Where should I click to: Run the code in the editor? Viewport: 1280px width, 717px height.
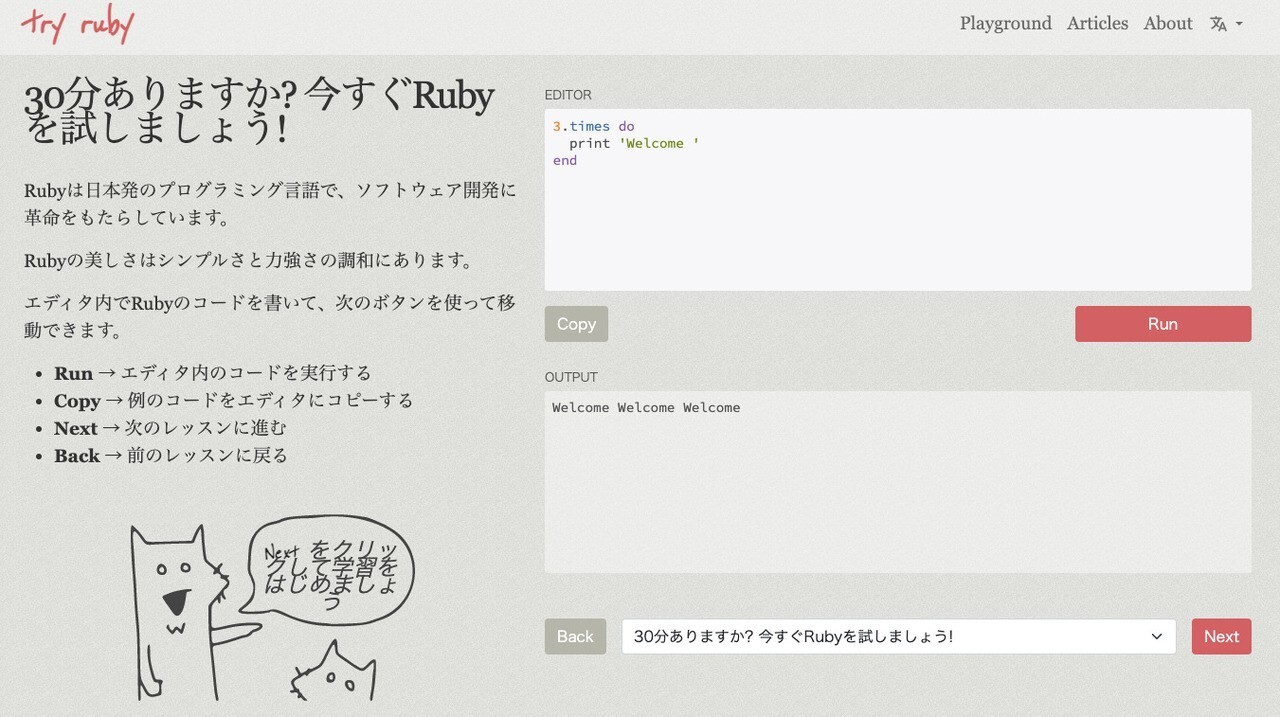[x=1162, y=323]
